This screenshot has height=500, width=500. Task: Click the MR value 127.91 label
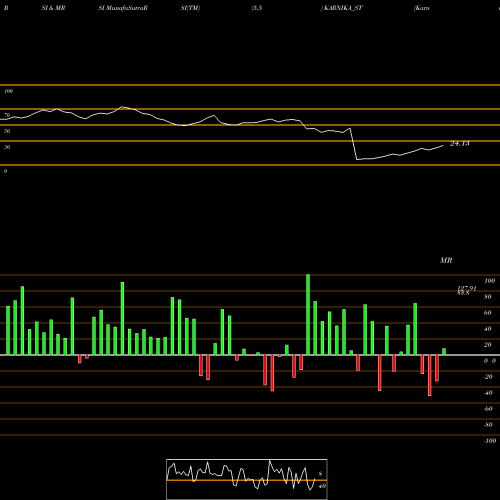467,288
